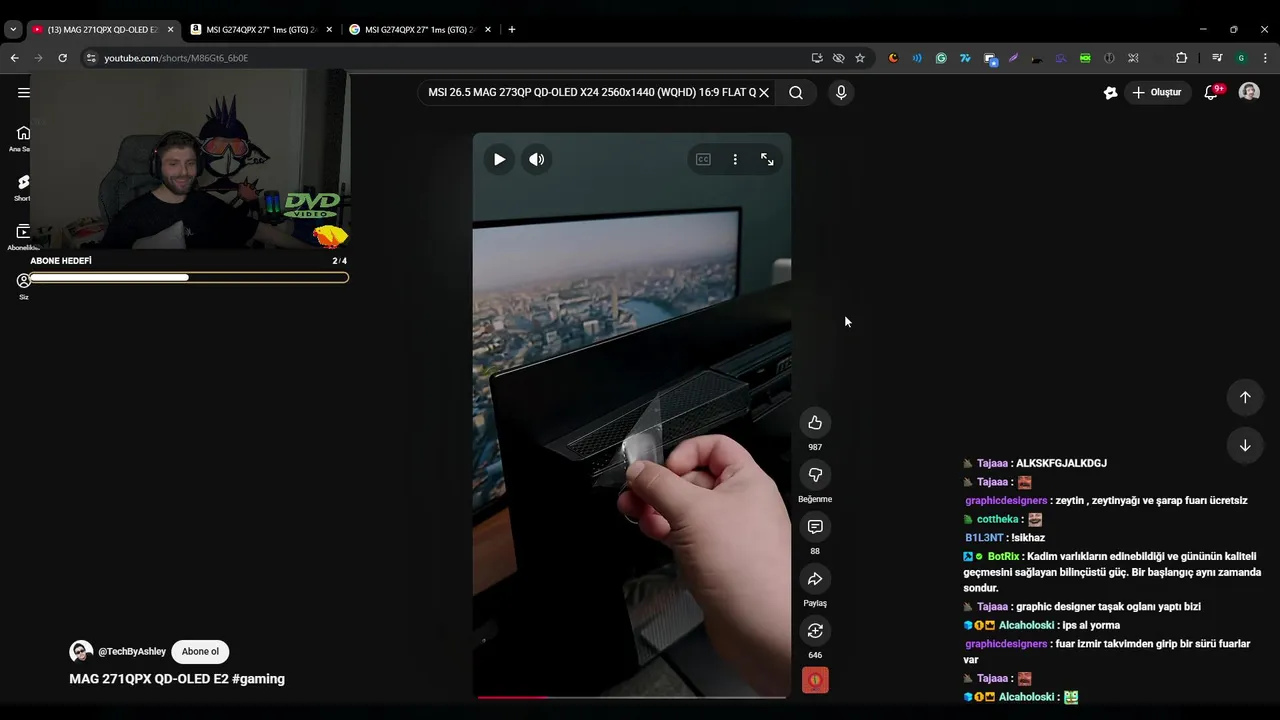Screen dimensions: 1280x720
Task: Open the site information icon
Action: 91,58
